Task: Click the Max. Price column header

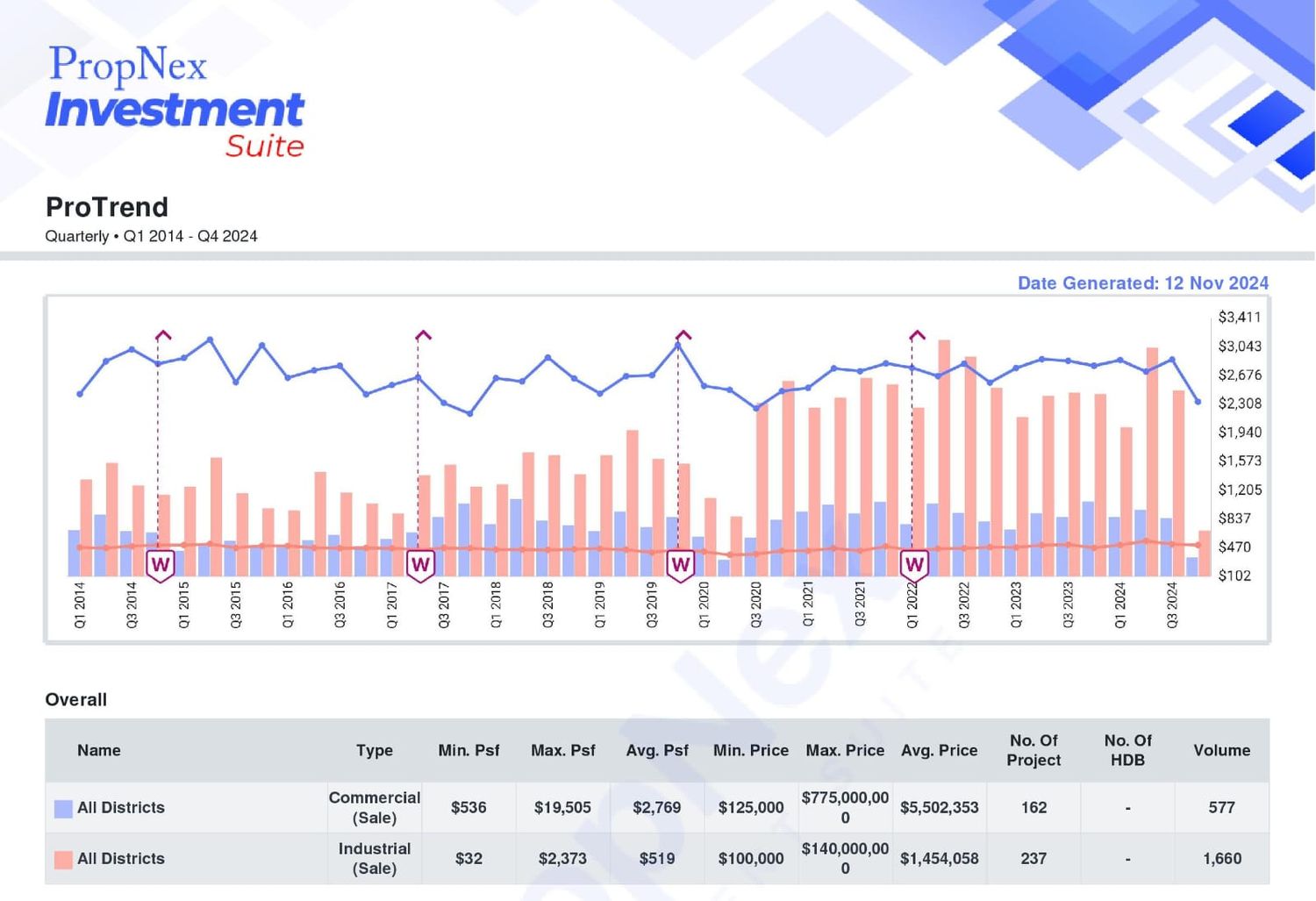Action: point(845,750)
